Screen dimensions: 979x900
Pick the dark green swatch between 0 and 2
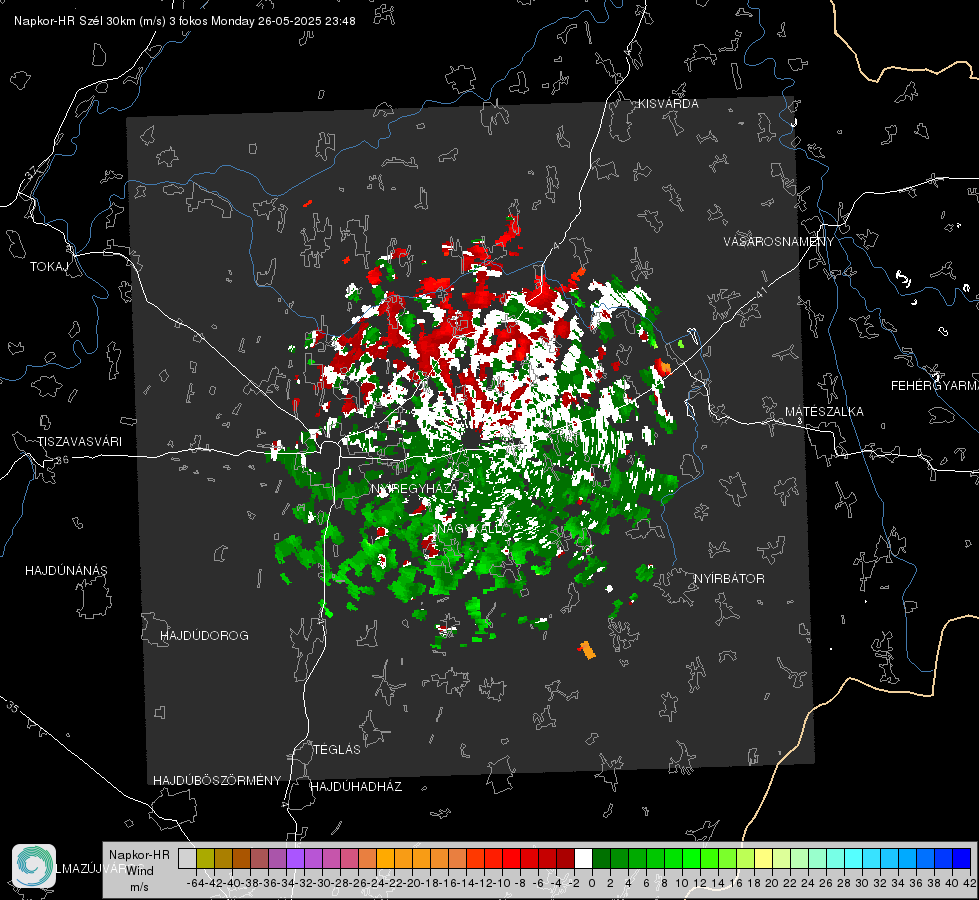point(601,858)
